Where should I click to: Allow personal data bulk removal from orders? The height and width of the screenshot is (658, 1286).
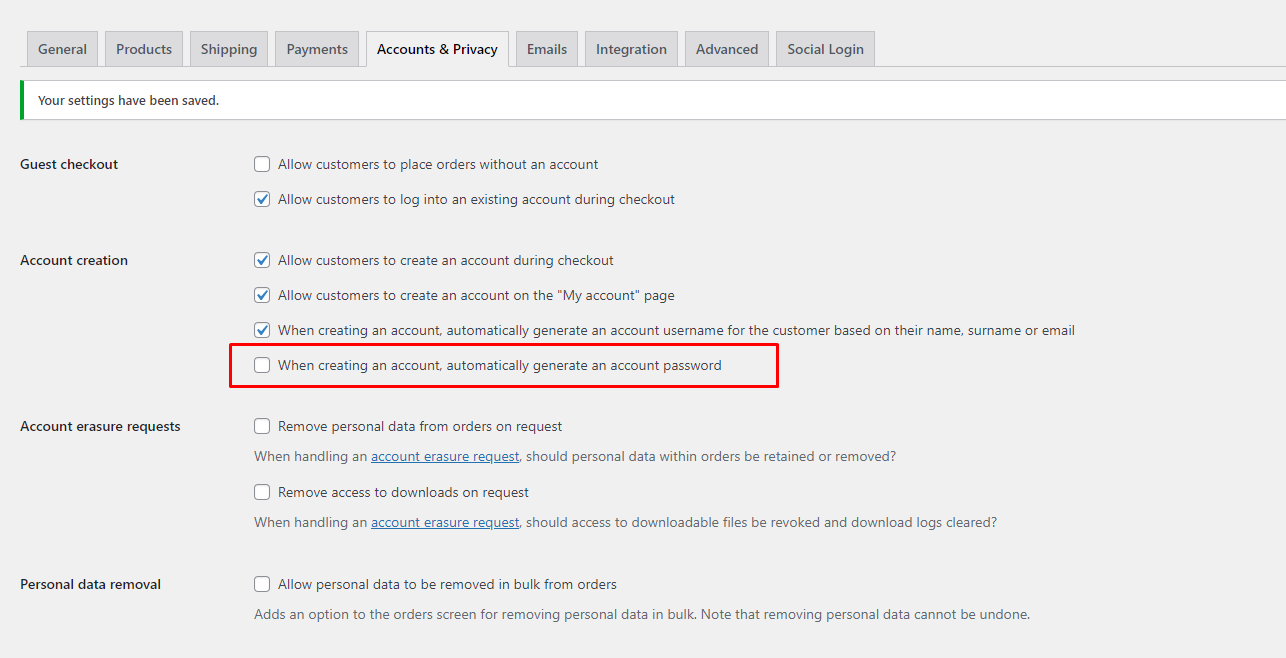click(x=262, y=584)
